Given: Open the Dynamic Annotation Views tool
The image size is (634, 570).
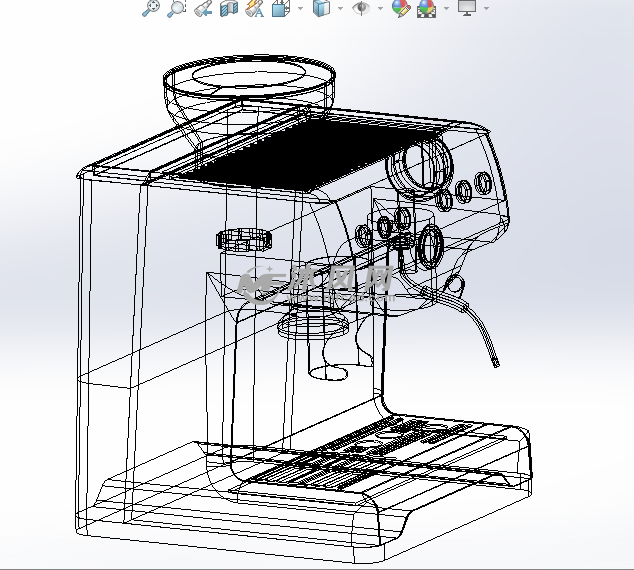Looking at the screenshot, I should 255,8.
